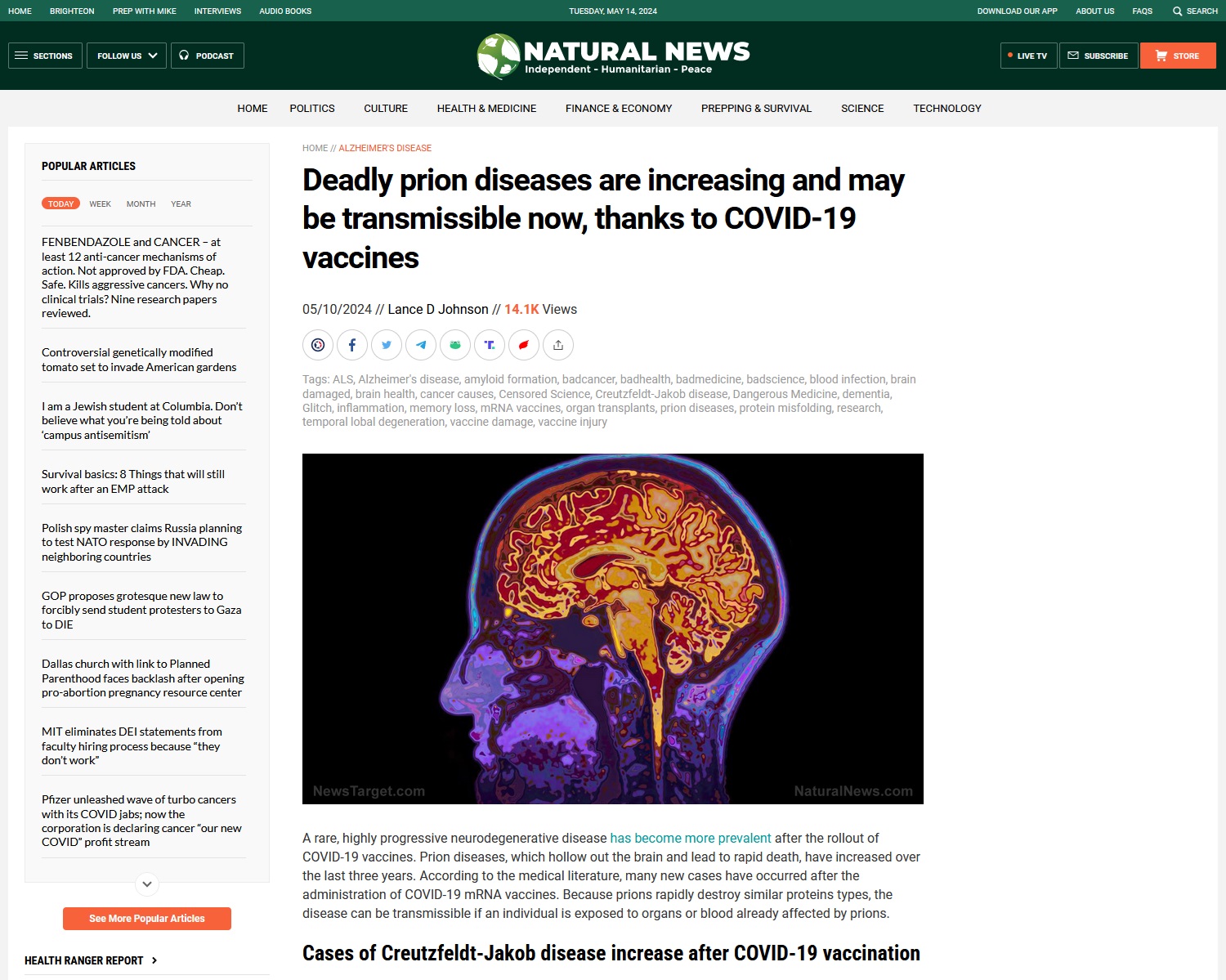The height and width of the screenshot is (980, 1226).
Task: Click the 'prion diseases' tag
Action: (697, 408)
